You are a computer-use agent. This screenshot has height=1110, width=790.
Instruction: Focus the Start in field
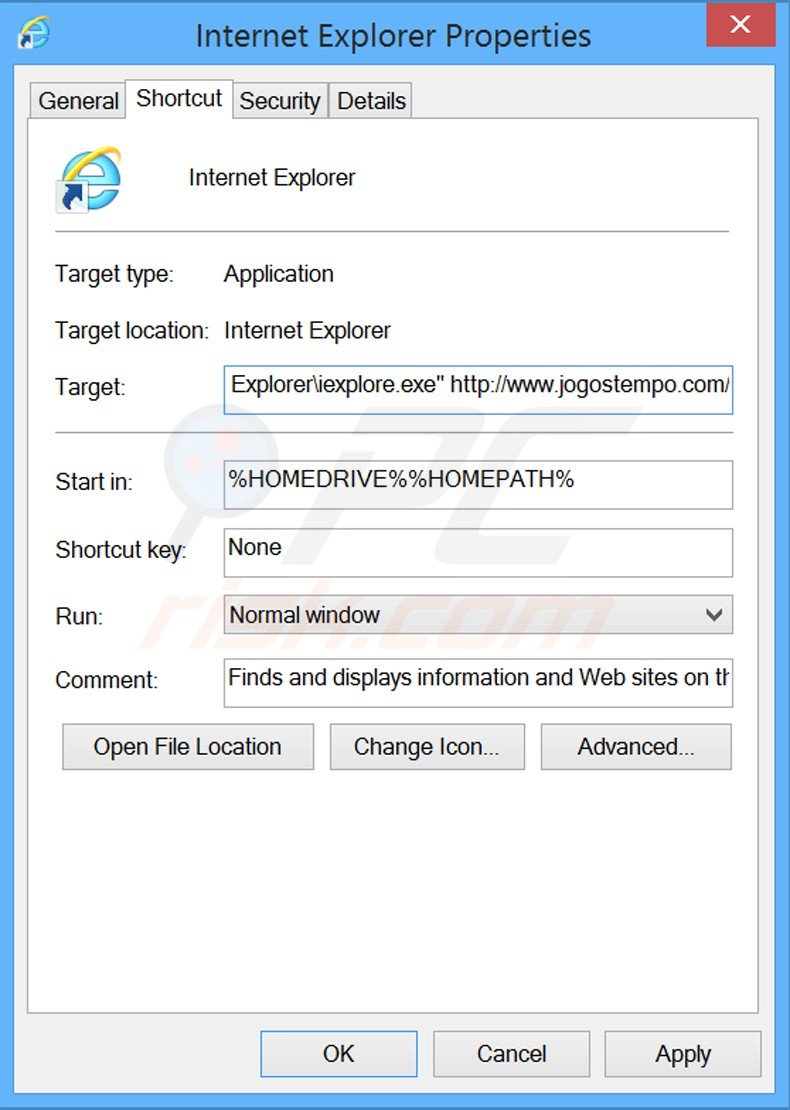478,484
